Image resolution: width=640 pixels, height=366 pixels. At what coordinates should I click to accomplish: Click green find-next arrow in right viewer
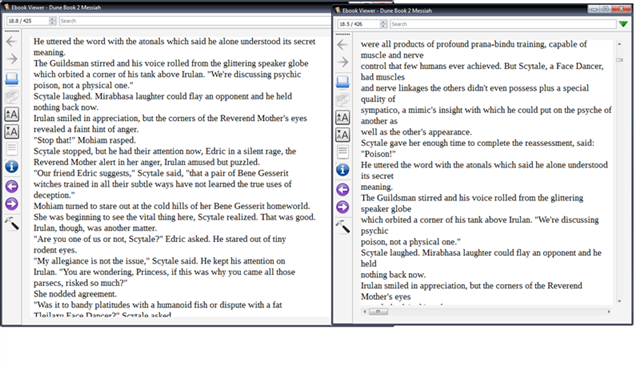coord(623,24)
